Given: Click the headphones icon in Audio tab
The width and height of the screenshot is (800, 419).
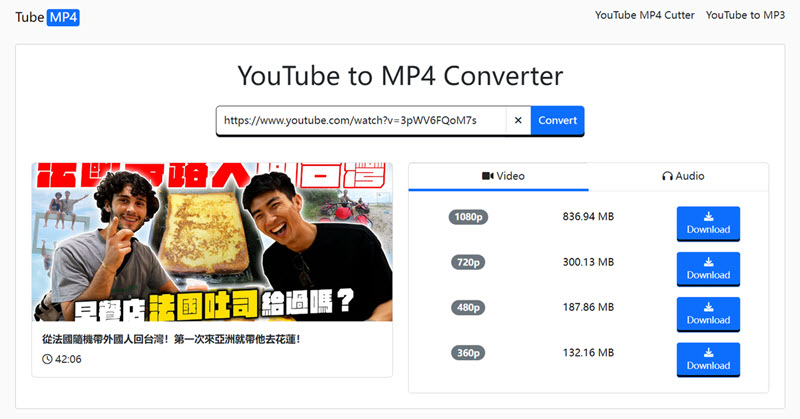Looking at the screenshot, I should coord(667,176).
